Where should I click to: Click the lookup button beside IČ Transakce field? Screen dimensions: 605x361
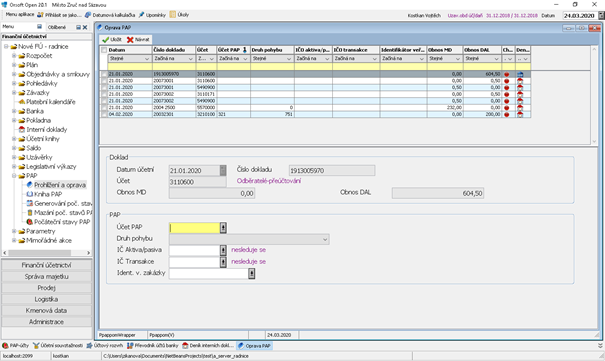point(223,262)
